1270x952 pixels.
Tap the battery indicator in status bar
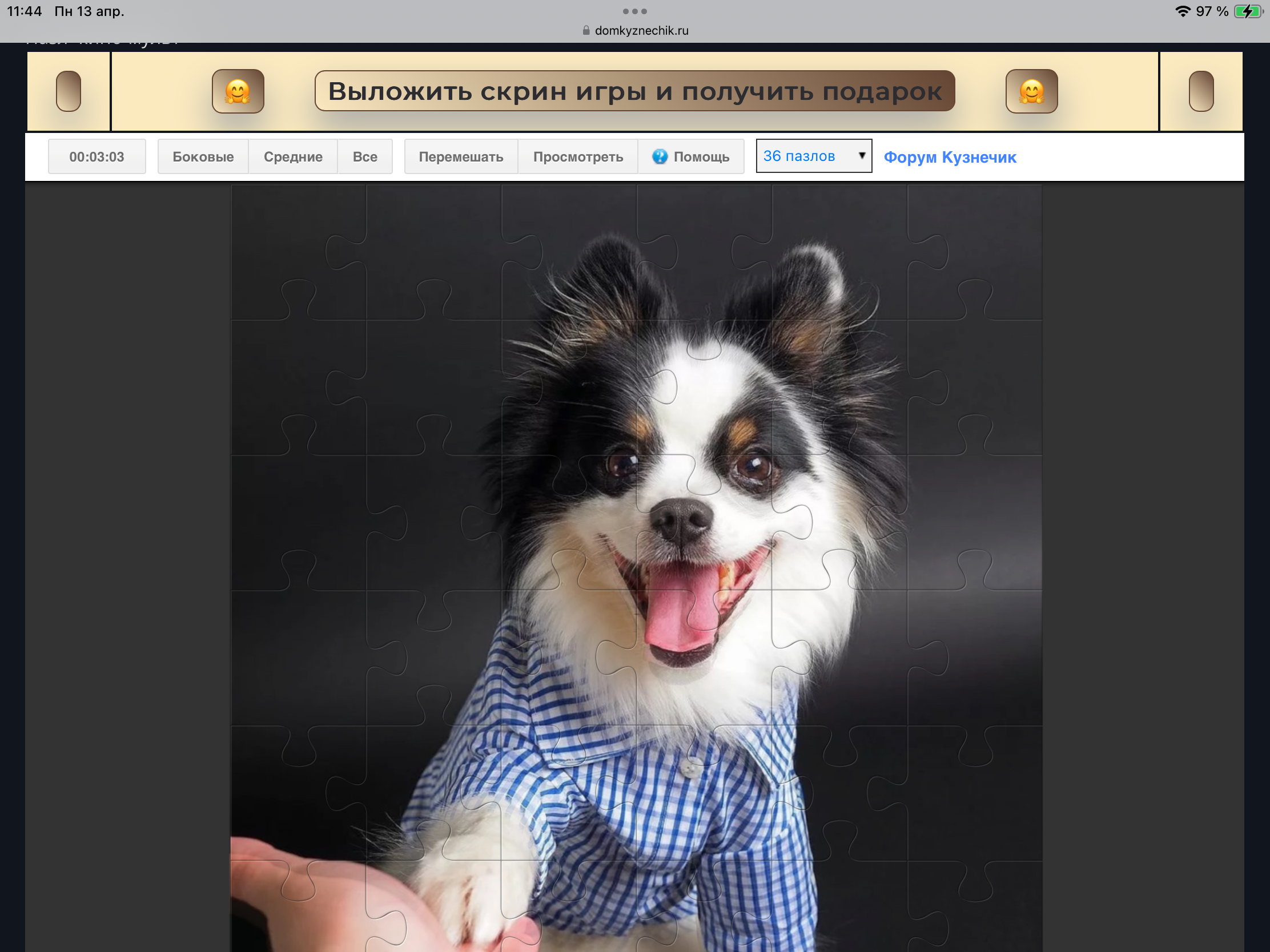click(x=1247, y=11)
